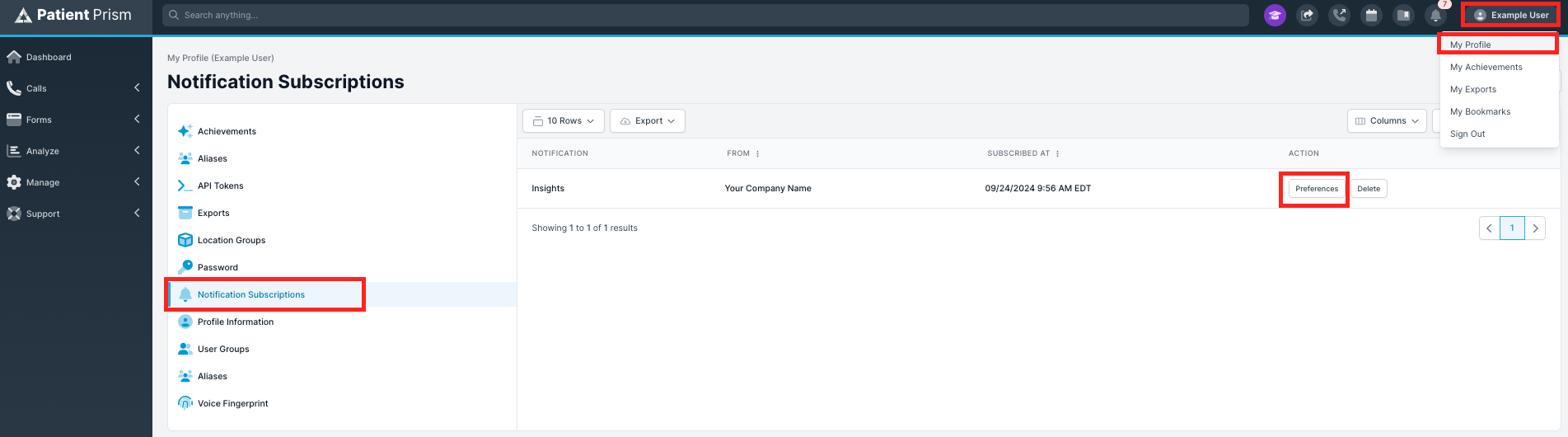The width and height of the screenshot is (1568, 437).
Task: Click the NOTIFICATION column header
Action: click(x=560, y=153)
